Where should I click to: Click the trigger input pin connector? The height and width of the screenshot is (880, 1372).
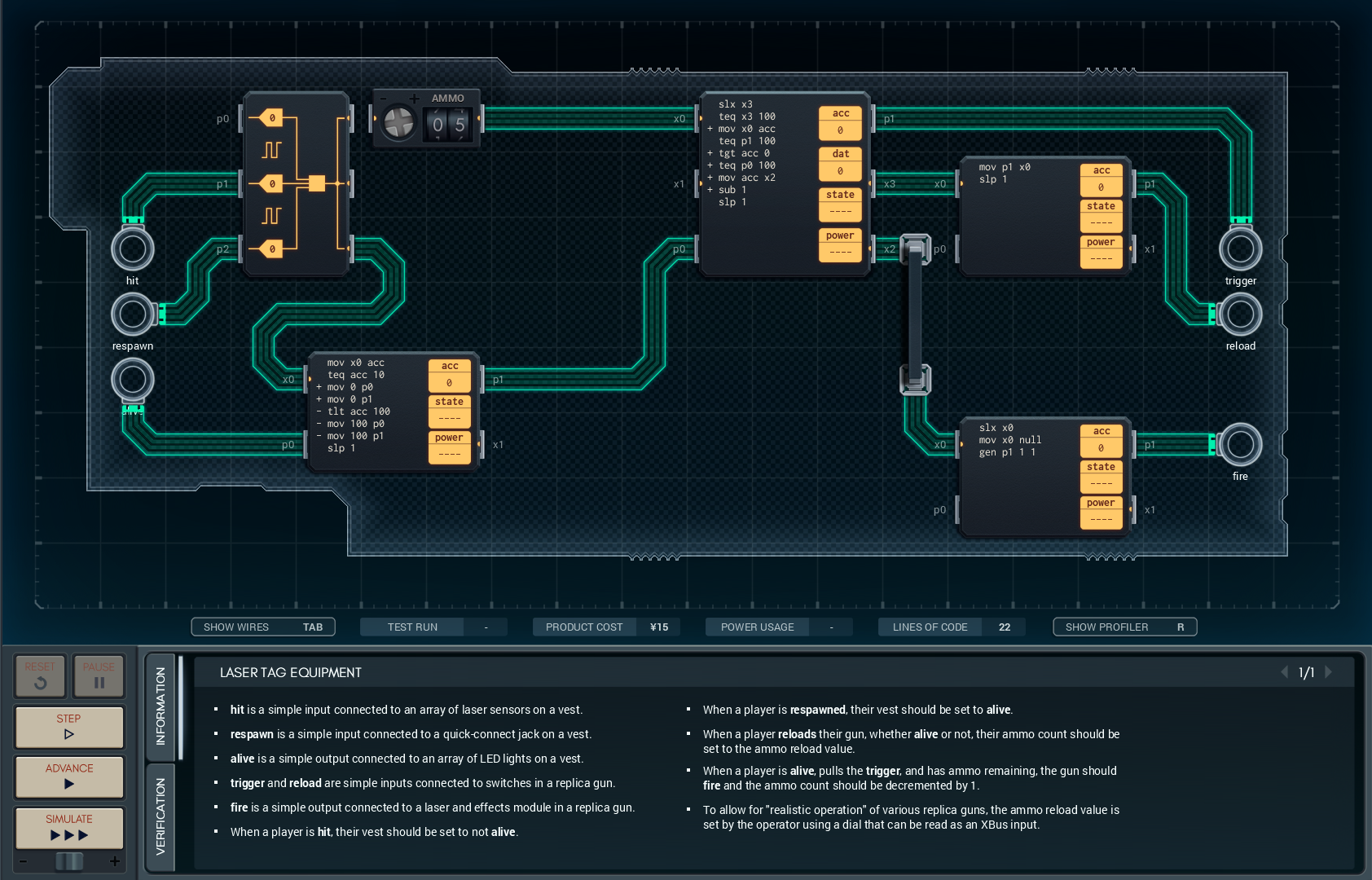1240,249
